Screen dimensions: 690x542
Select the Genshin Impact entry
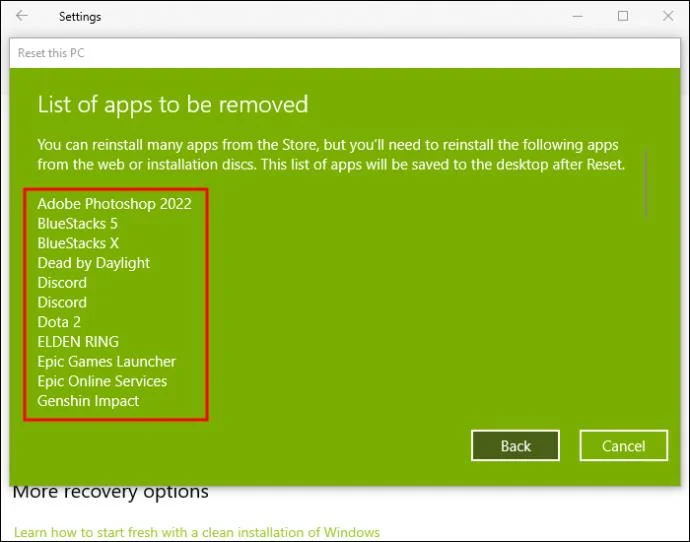[88, 401]
